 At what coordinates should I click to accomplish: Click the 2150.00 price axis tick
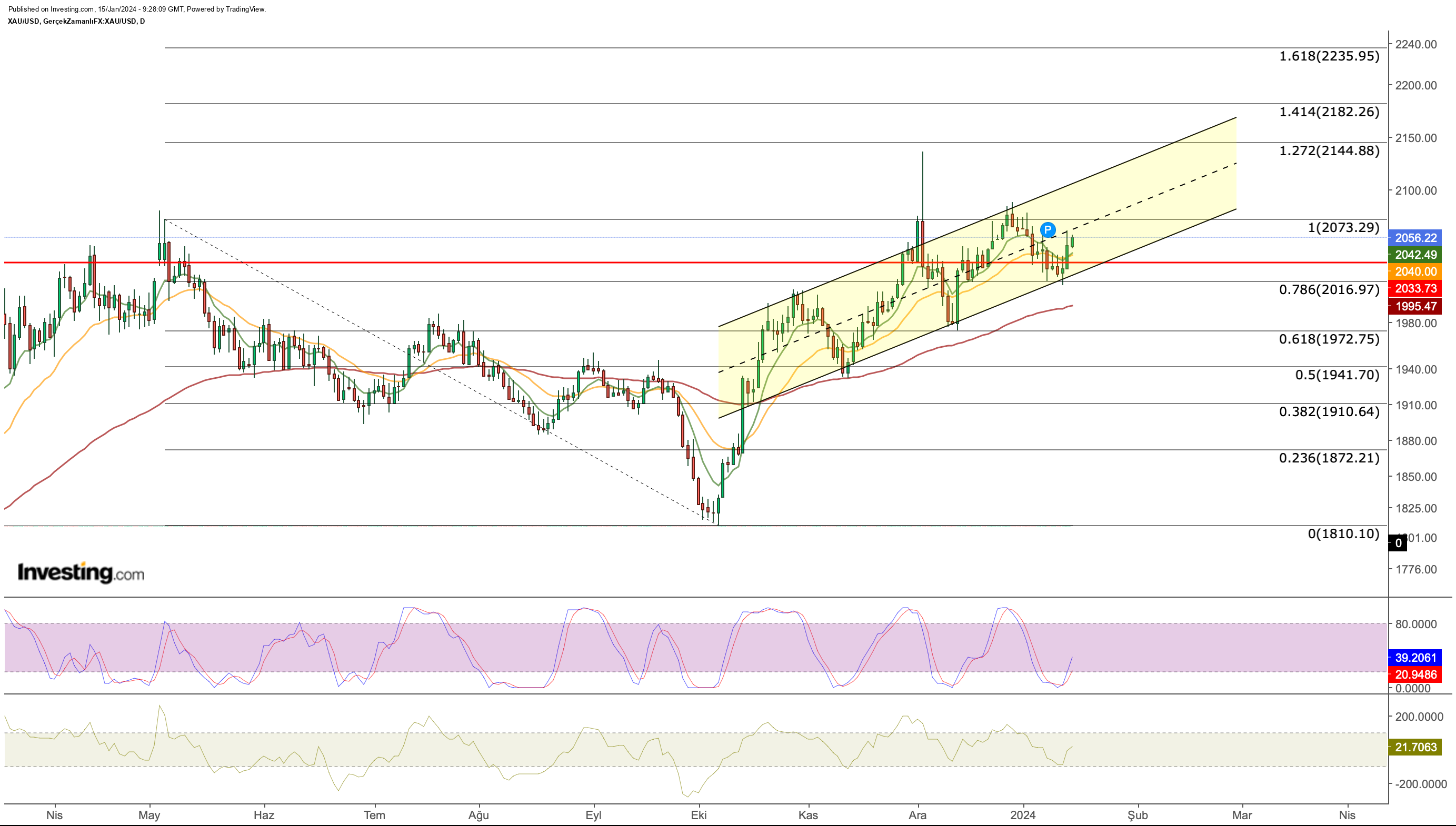(1417, 138)
